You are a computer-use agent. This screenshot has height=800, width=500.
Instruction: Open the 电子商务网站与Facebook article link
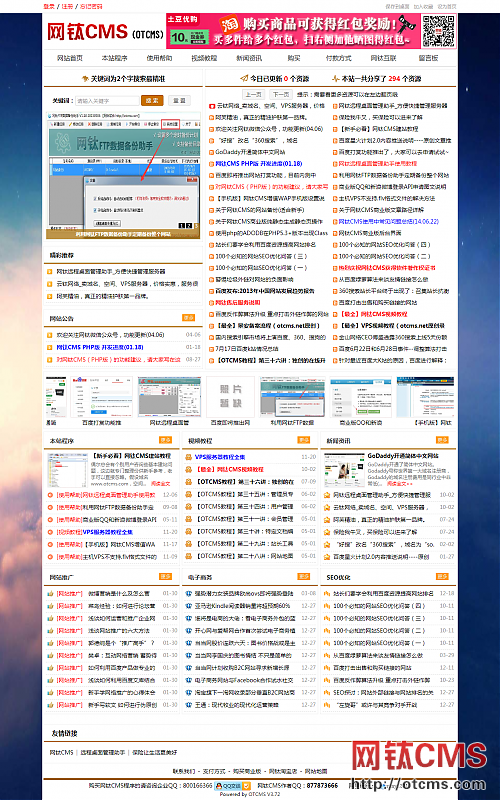coord(244,680)
